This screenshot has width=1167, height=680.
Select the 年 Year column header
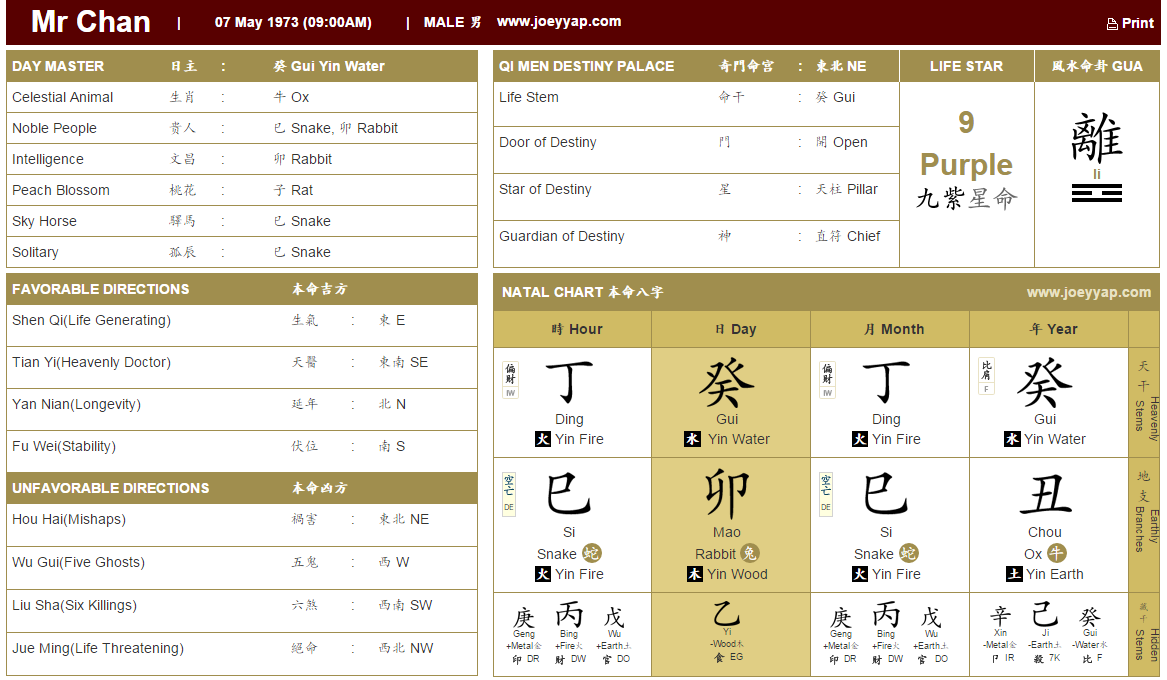pos(1048,329)
